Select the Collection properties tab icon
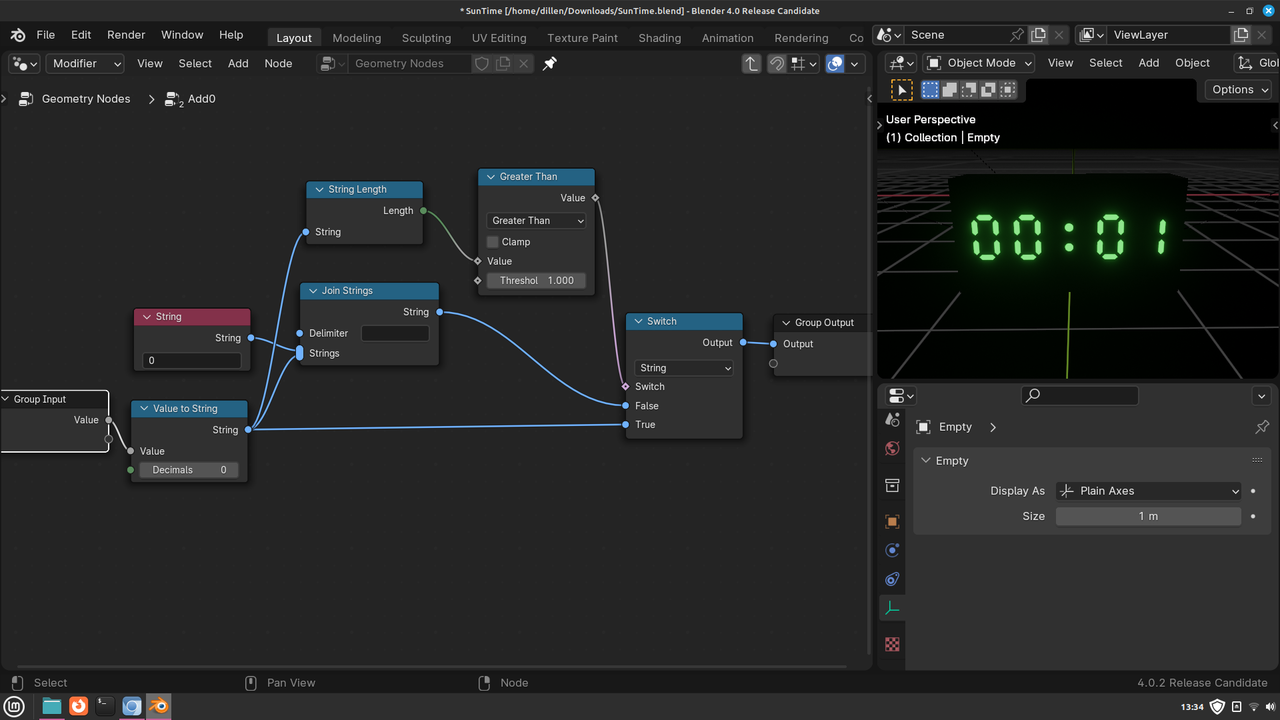The height and width of the screenshot is (720, 1280). point(892,485)
